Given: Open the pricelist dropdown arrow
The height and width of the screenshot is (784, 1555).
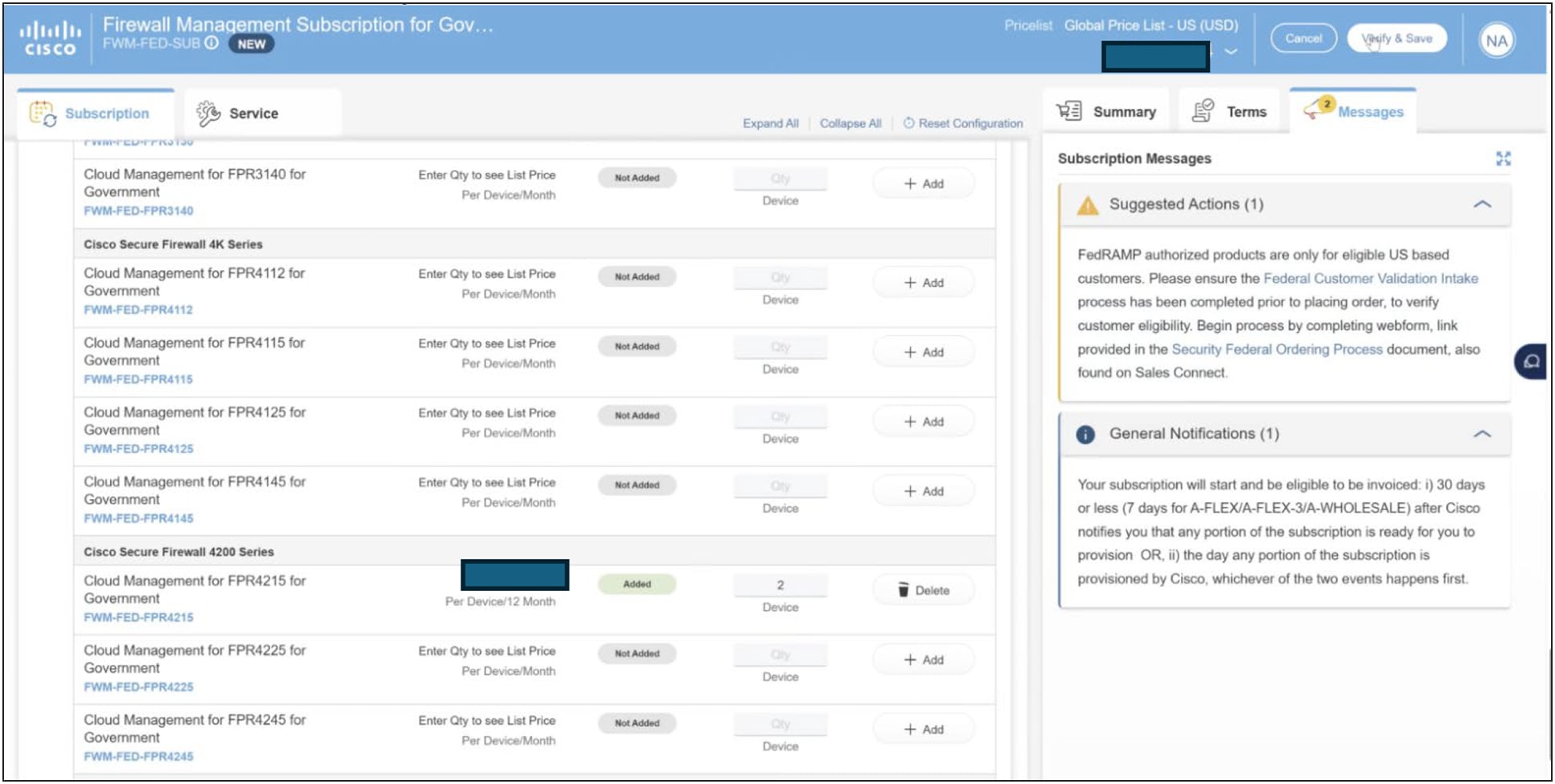Looking at the screenshot, I should coord(1231,52).
